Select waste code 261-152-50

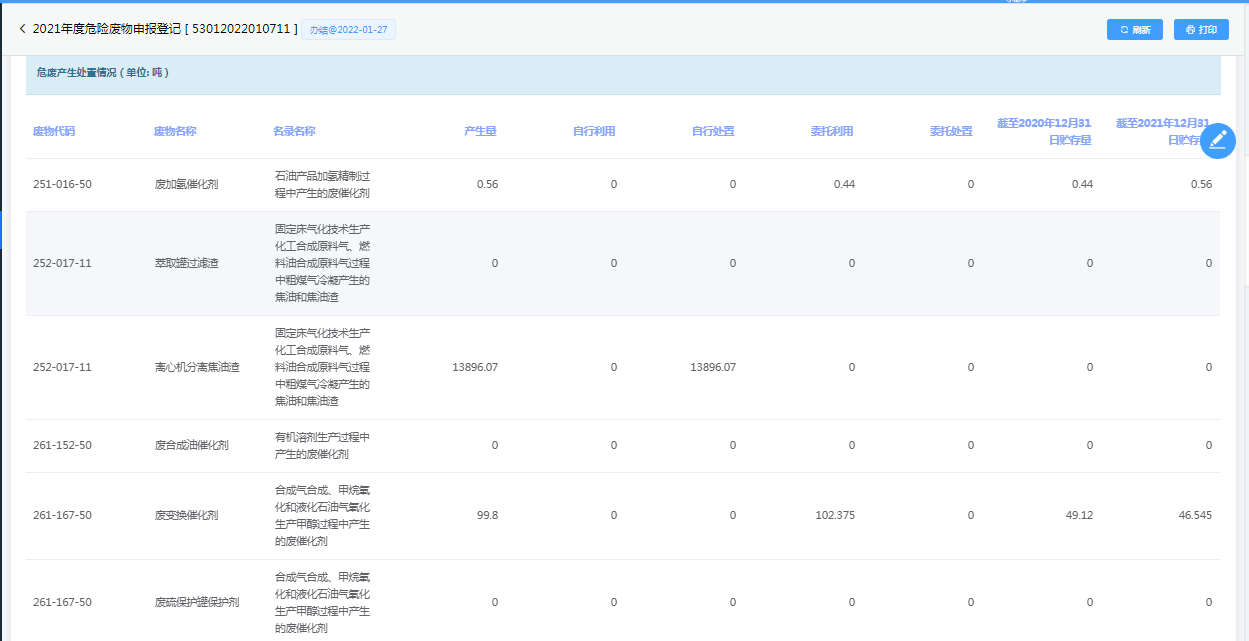[62, 445]
